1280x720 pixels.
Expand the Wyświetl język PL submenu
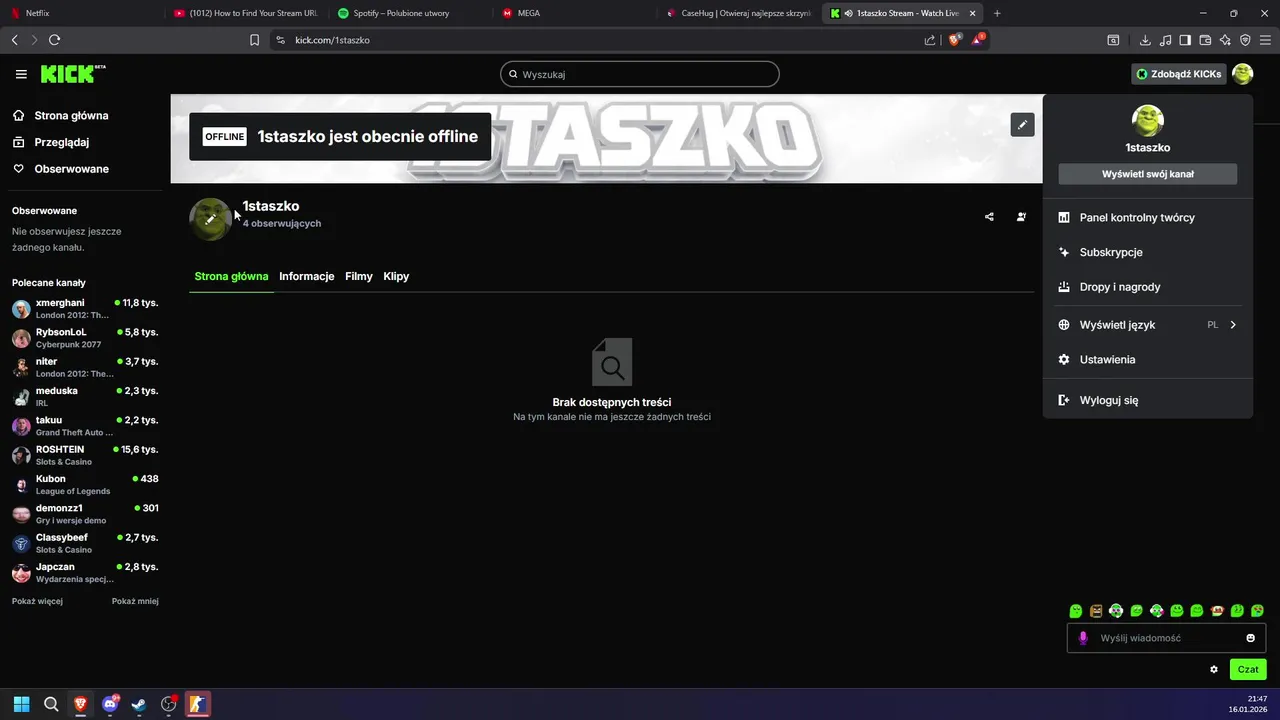click(1147, 325)
